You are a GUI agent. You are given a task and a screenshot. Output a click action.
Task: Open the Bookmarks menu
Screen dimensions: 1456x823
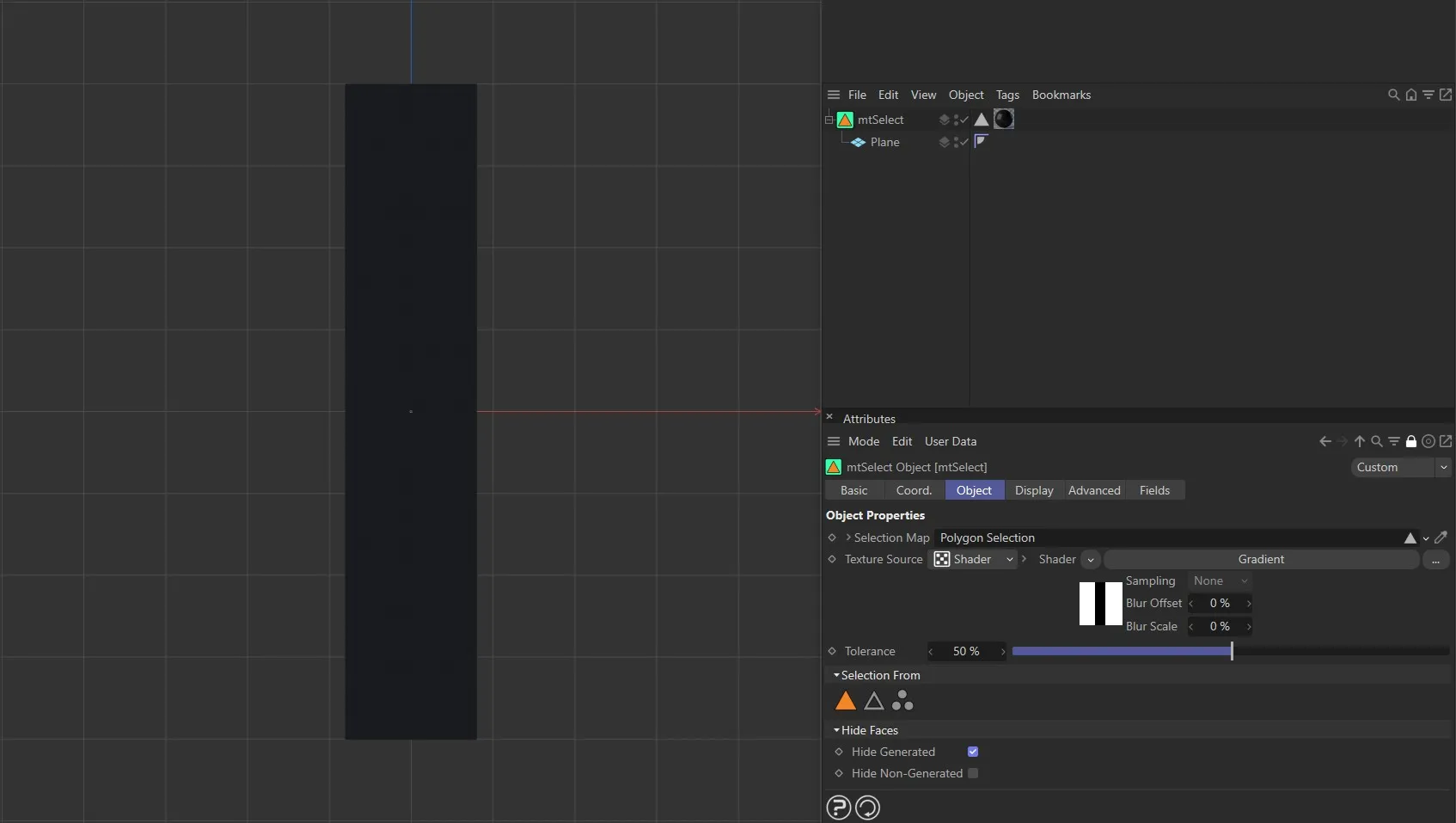1061,95
